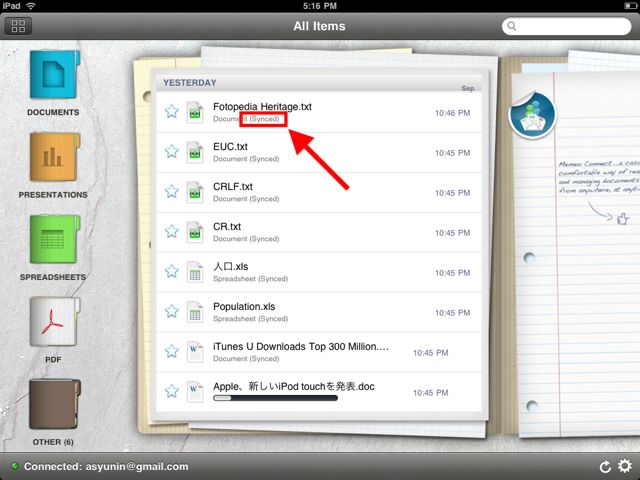640x480 pixels.
Task: Star the iTunes U Downloads document
Action: (172, 351)
